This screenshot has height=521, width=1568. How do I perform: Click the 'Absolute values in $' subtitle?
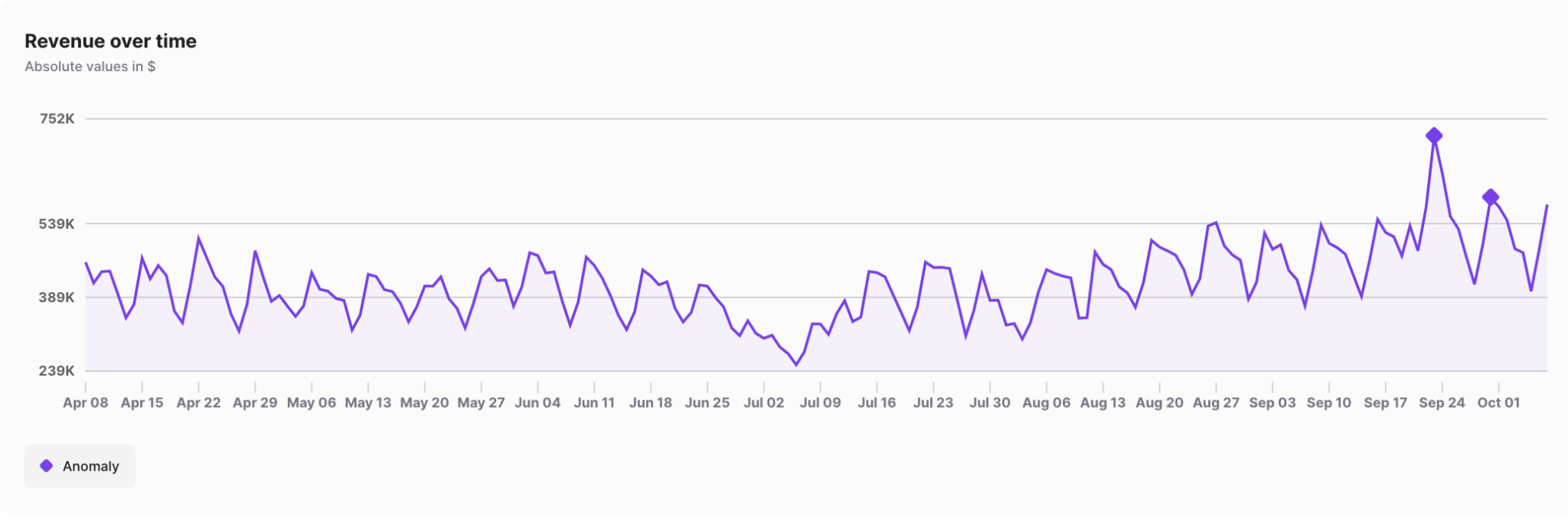[90, 67]
